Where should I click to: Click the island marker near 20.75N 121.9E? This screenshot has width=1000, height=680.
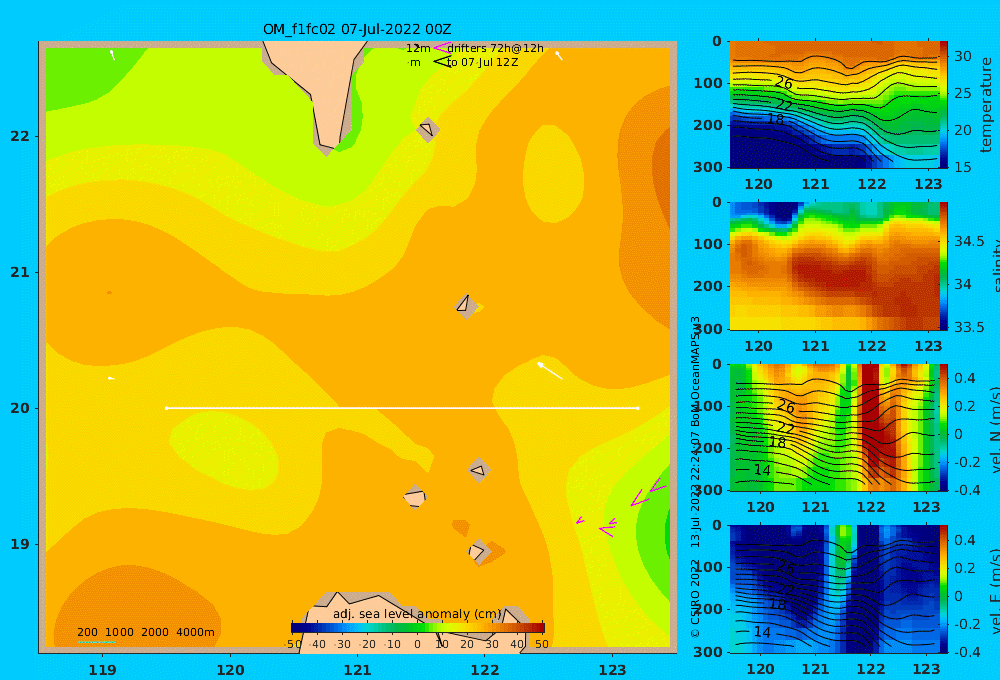(466, 305)
